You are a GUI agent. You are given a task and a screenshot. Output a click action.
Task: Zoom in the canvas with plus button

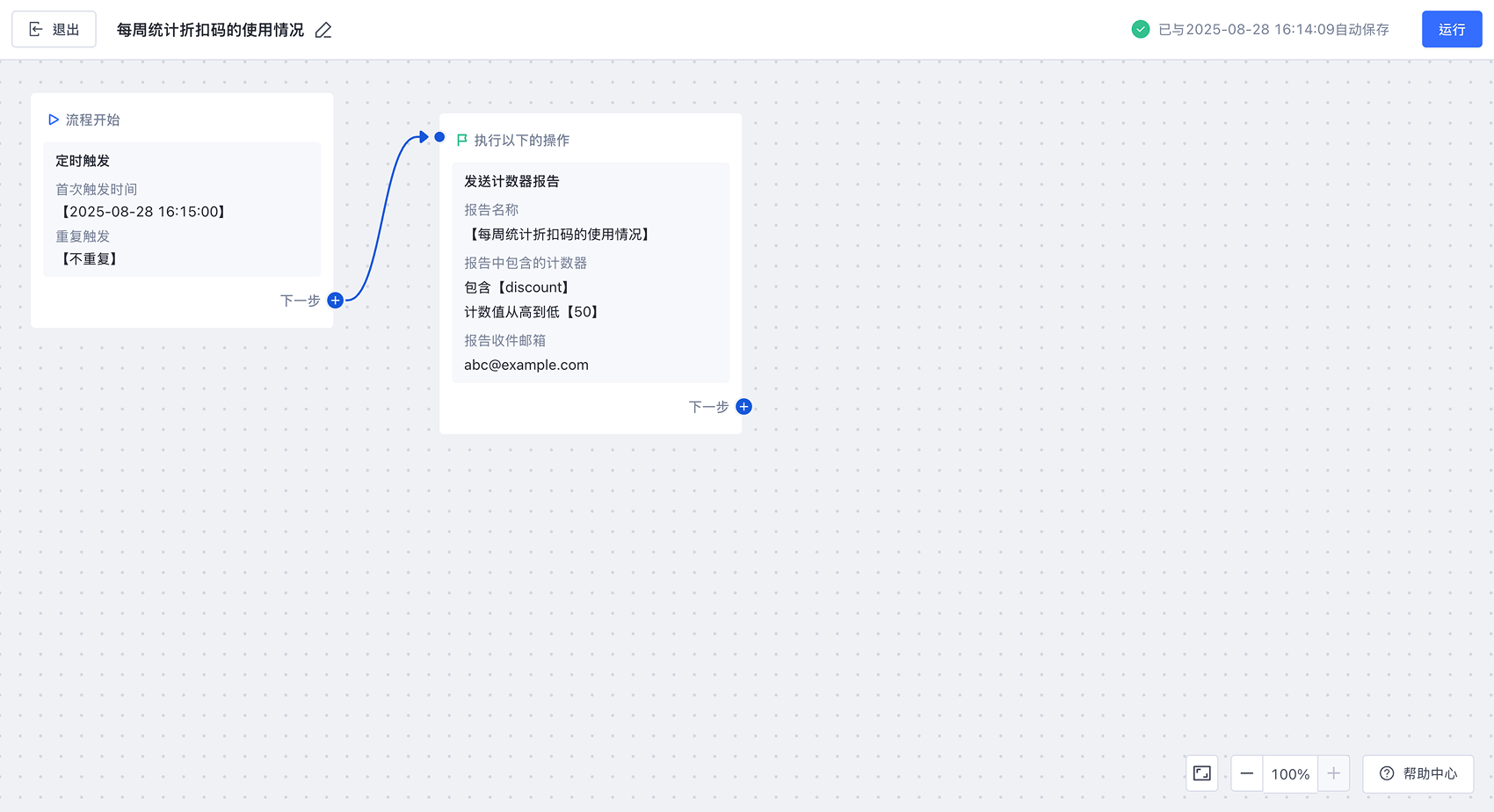1333,773
